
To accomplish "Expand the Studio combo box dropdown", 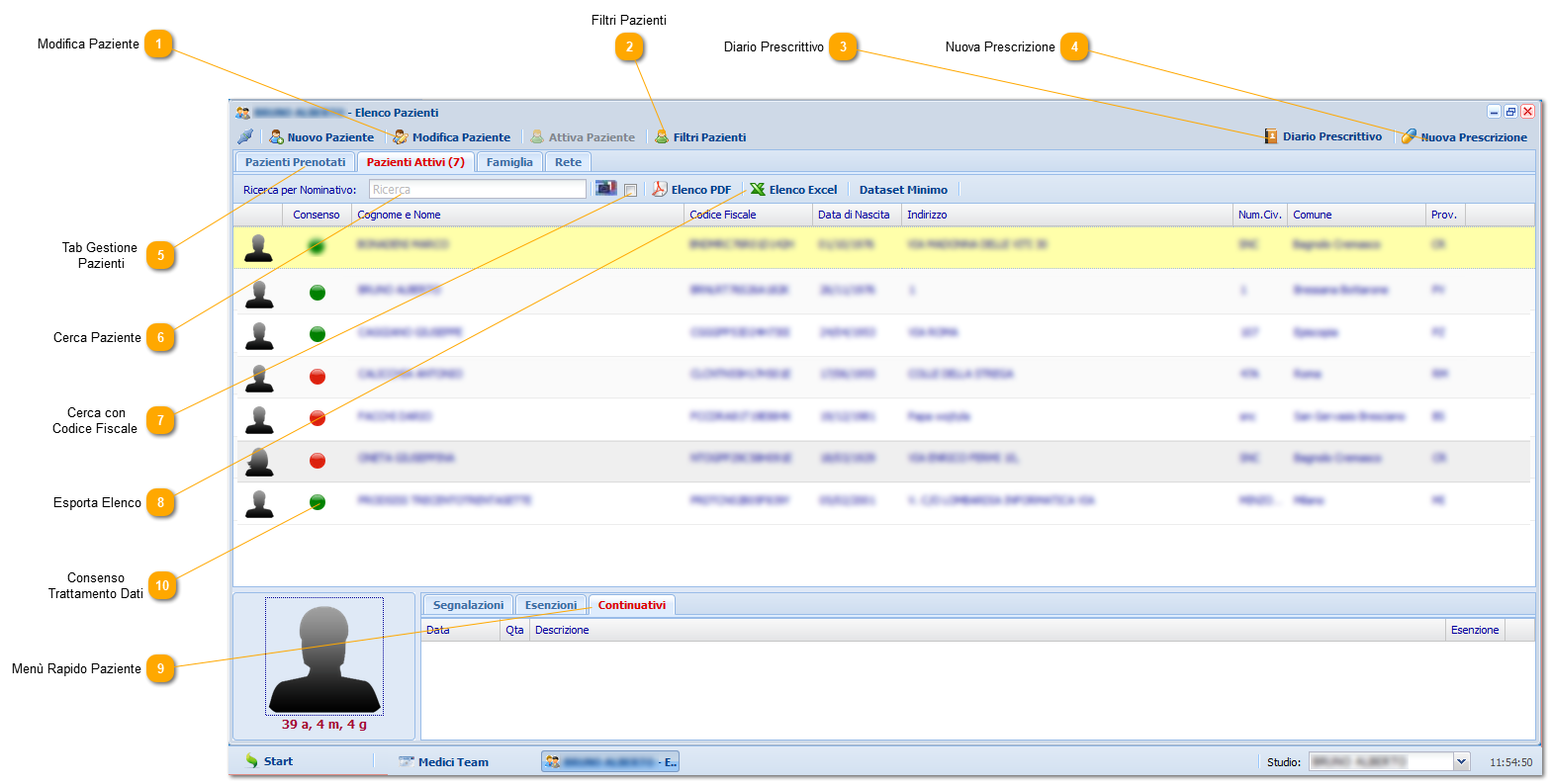I will [1462, 761].
